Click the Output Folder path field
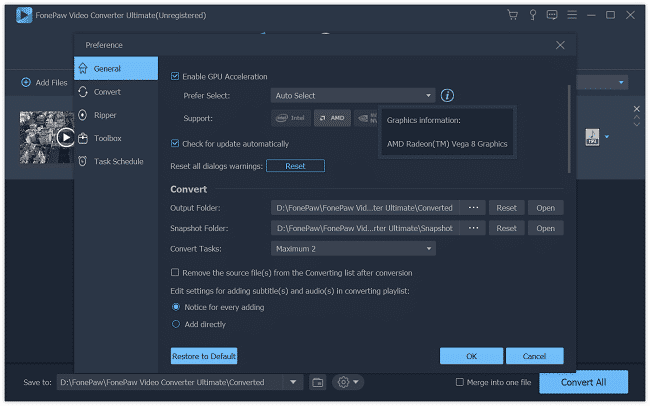 365,208
